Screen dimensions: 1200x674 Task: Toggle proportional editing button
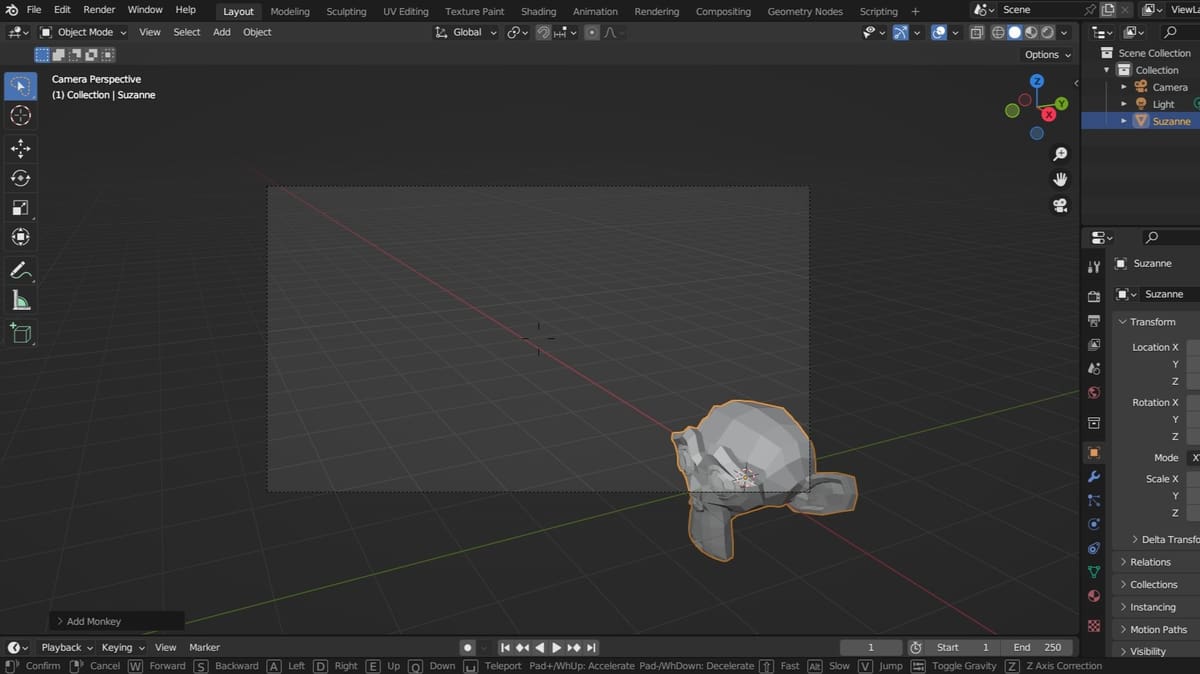tap(591, 32)
